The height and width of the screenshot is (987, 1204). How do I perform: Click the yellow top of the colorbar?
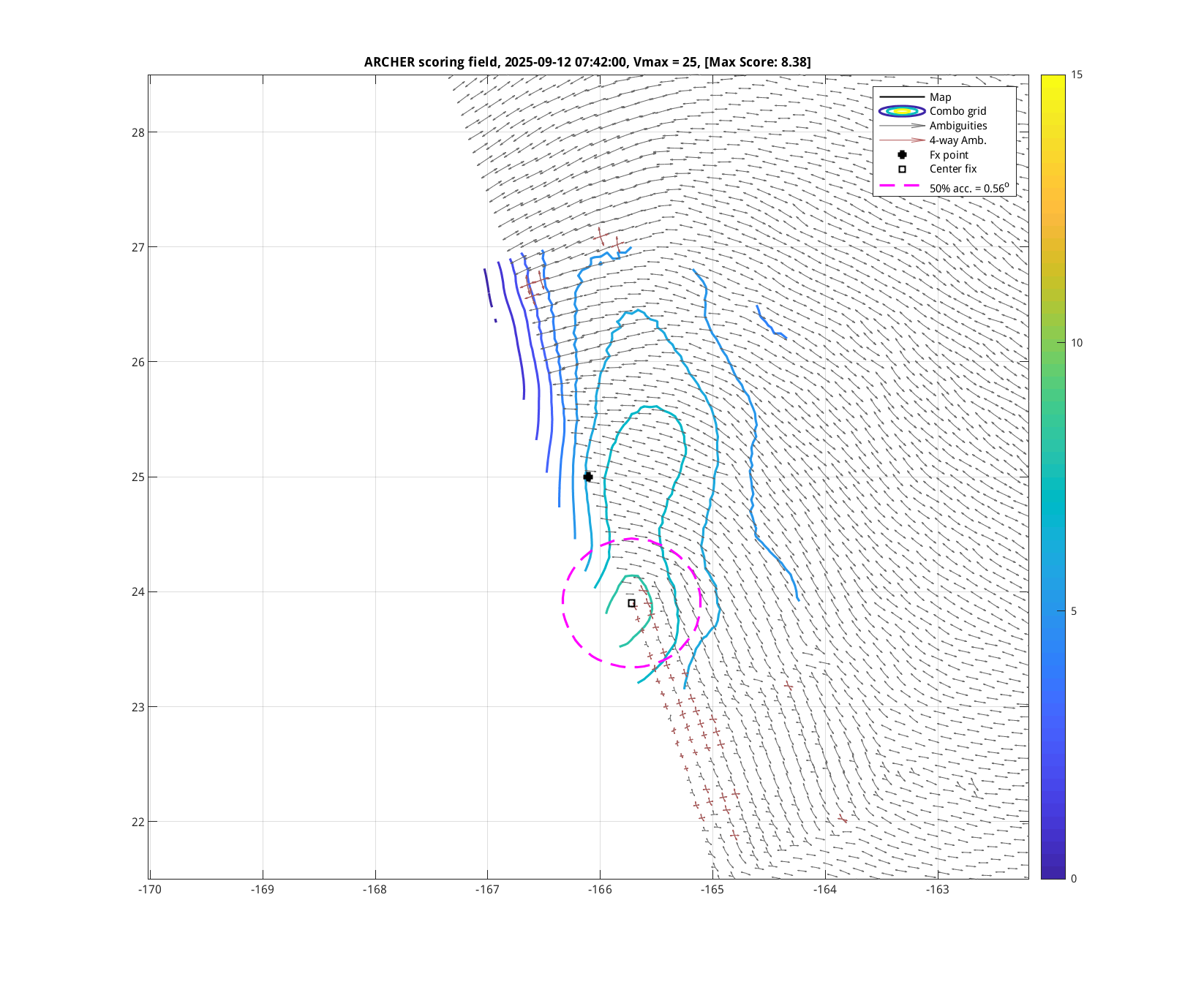pos(1053,79)
